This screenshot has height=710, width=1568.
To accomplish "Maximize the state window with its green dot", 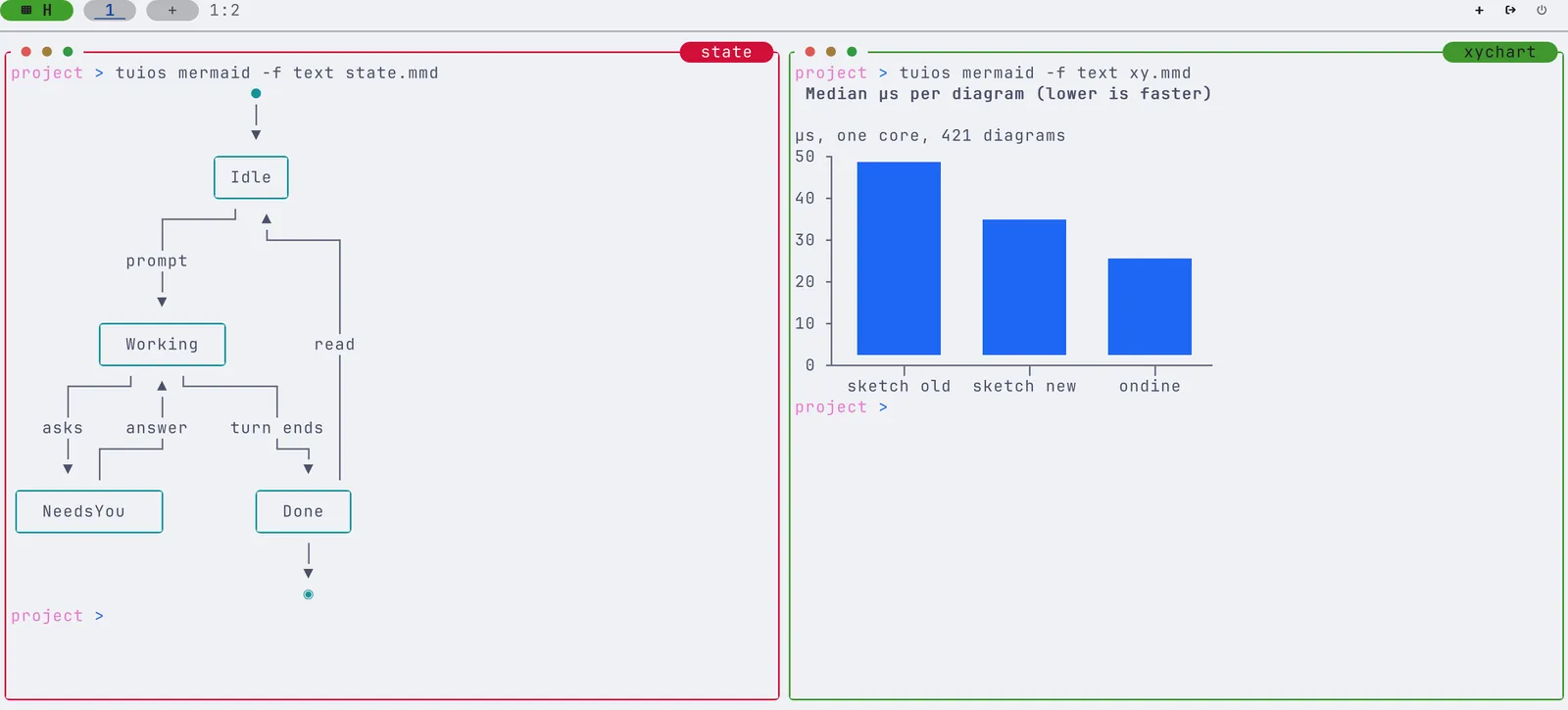I will click(68, 52).
